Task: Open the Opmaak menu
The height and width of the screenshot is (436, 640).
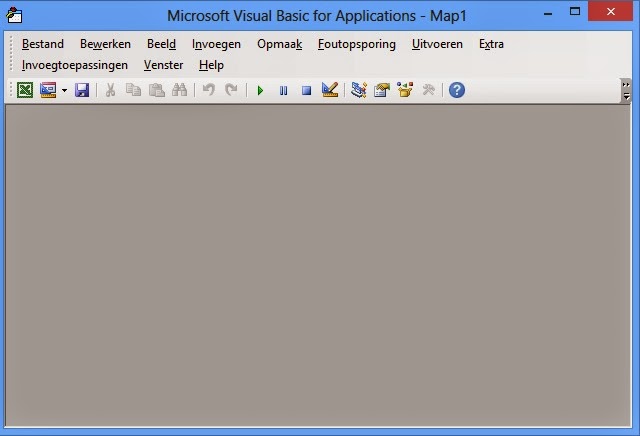Action: (280, 44)
